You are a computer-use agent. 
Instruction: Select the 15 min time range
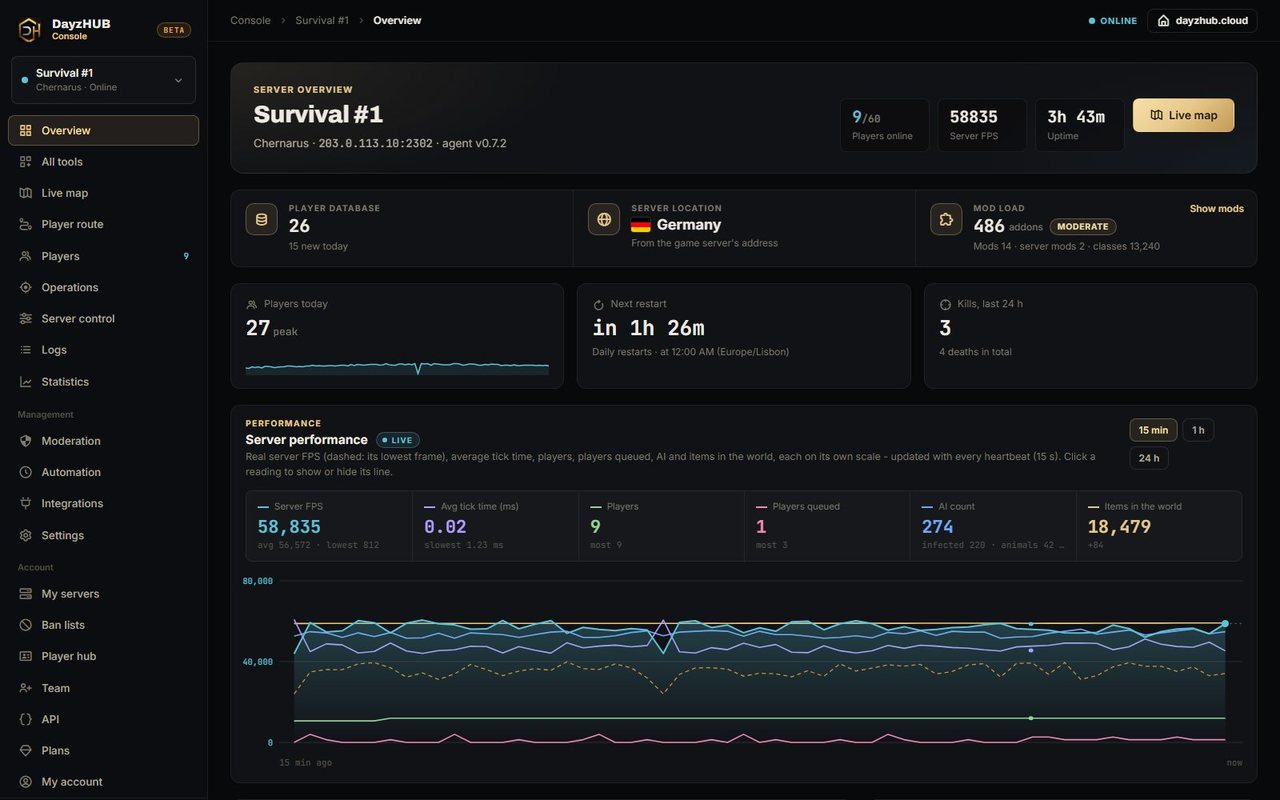[1153, 430]
